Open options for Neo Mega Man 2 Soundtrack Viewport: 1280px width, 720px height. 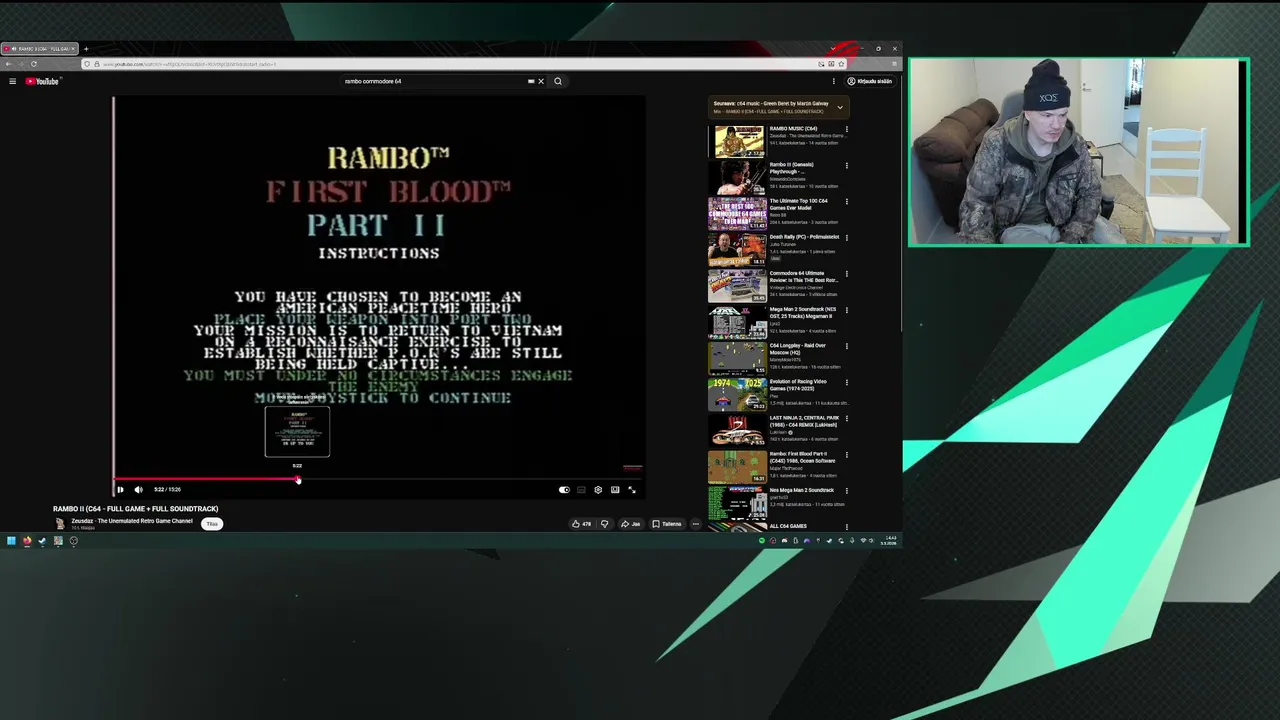(x=846, y=490)
